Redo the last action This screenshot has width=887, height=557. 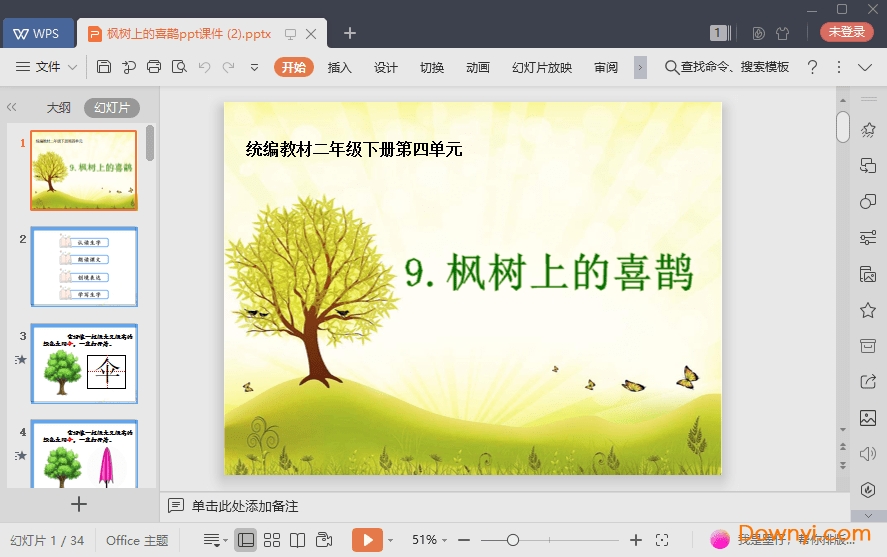coord(229,67)
